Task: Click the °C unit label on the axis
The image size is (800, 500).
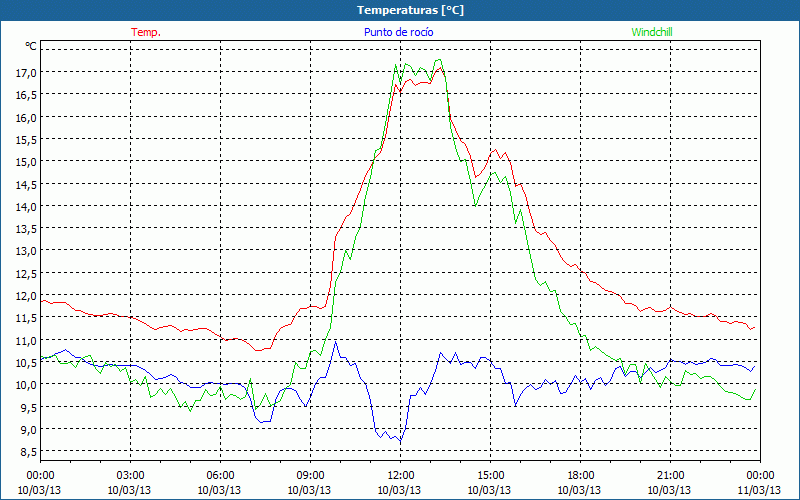Action: 31,46
